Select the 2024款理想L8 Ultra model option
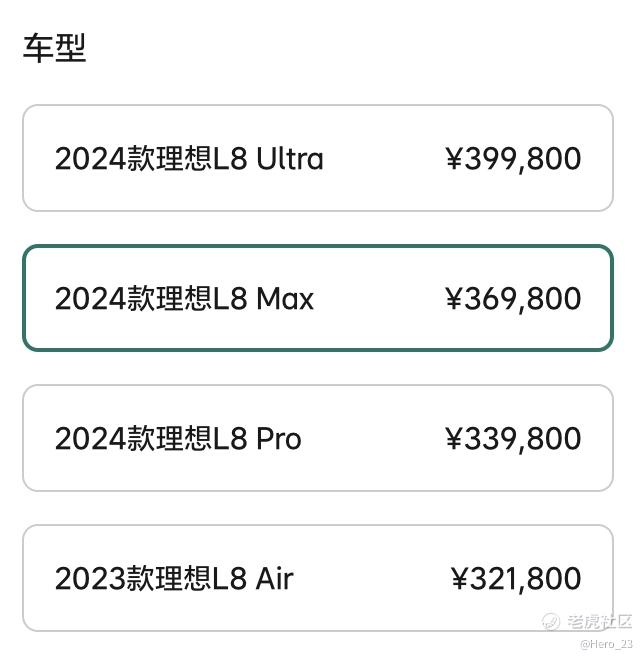The height and width of the screenshot is (658, 644). 318,158
